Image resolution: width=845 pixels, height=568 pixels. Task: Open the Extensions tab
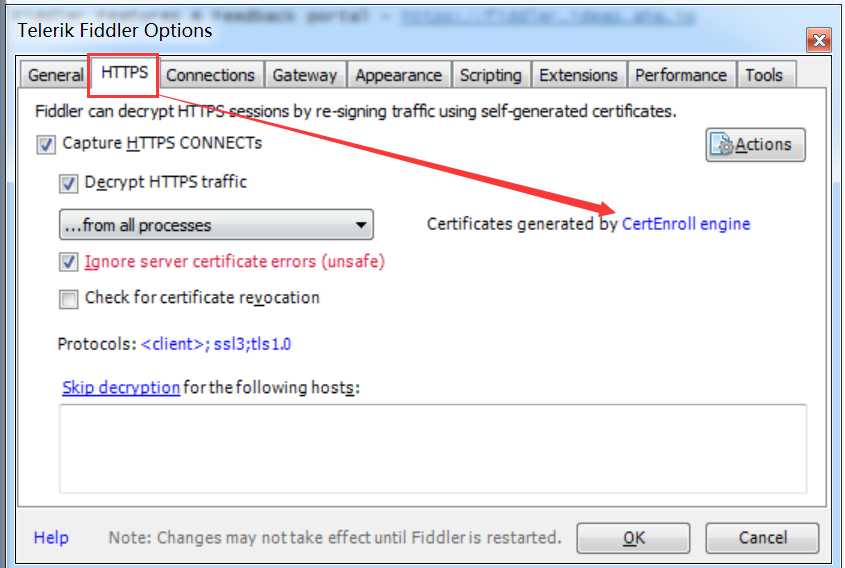578,75
